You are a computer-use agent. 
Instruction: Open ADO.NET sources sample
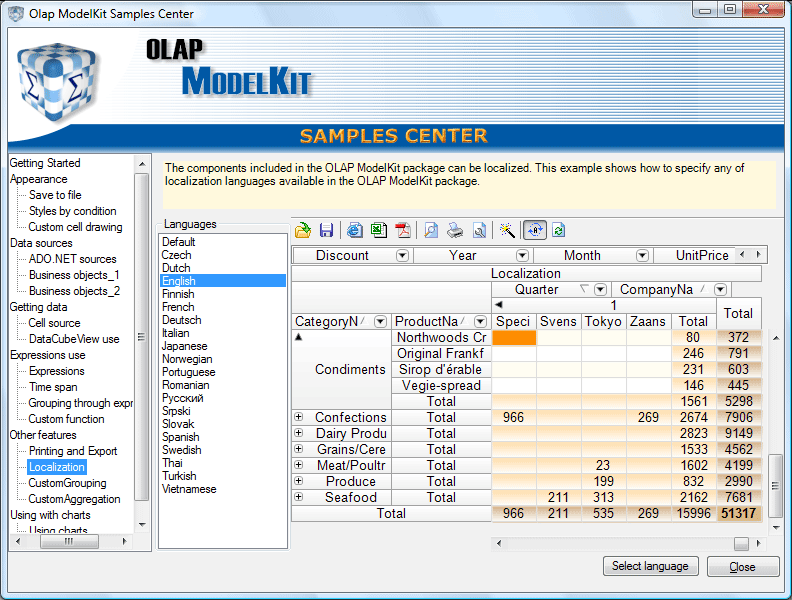(x=72, y=259)
